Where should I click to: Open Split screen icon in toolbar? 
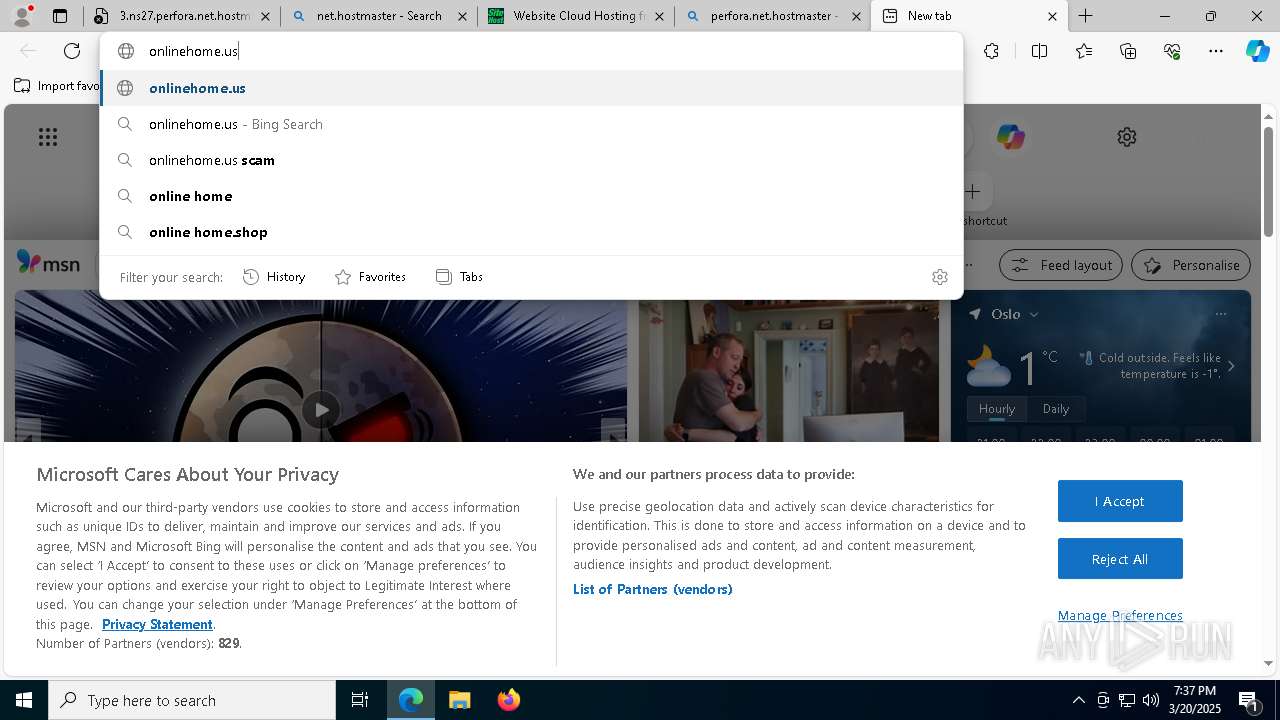(x=1039, y=51)
